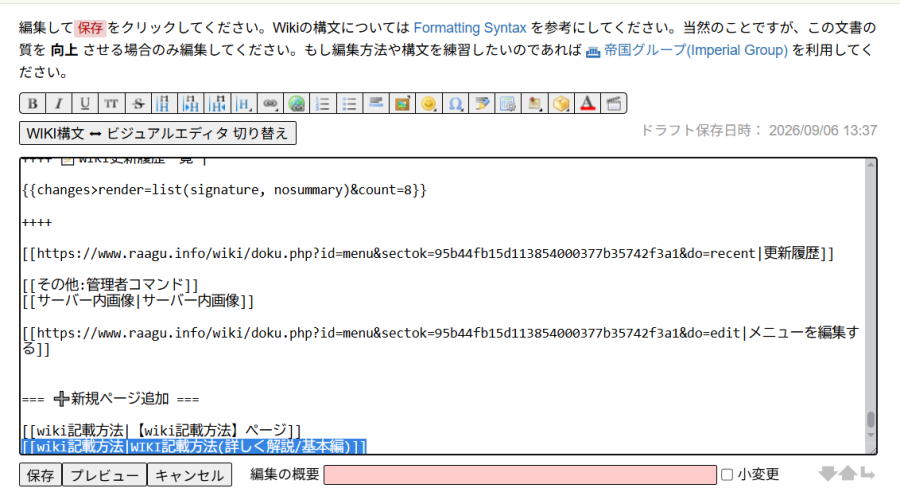Click the video clapperboard toolbar icon
The width and height of the screenshot is (900, 496).
click(613, 104)
